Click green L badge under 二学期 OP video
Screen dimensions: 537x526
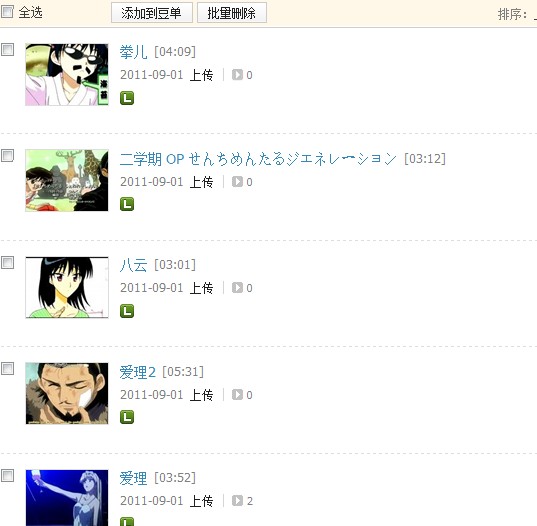point(127,204)
